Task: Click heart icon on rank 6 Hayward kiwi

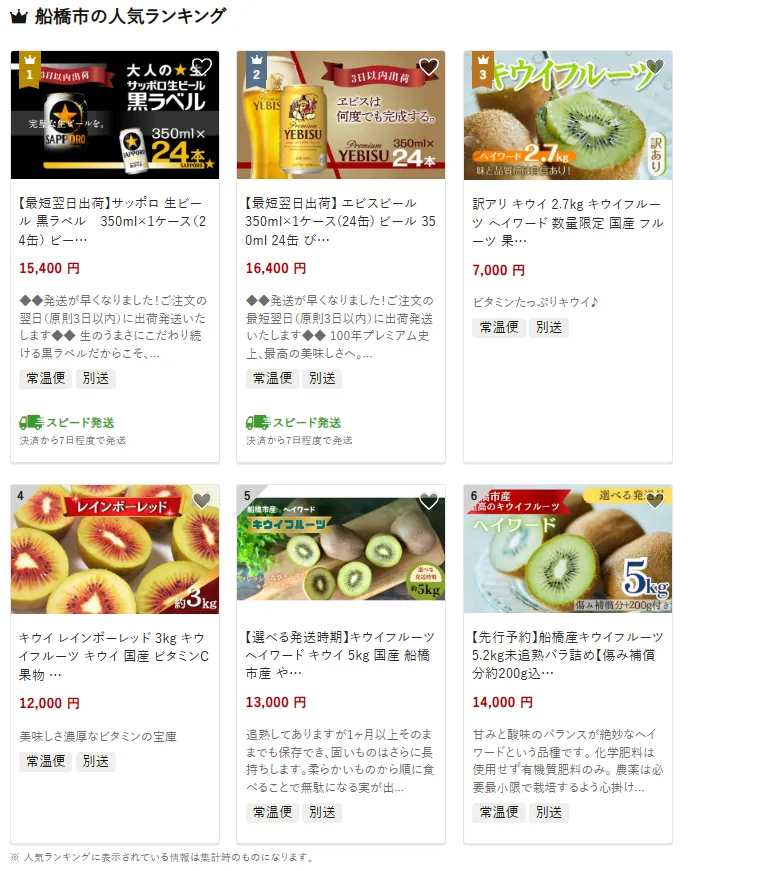Action: pyautogui.click(x=655, y=501)
